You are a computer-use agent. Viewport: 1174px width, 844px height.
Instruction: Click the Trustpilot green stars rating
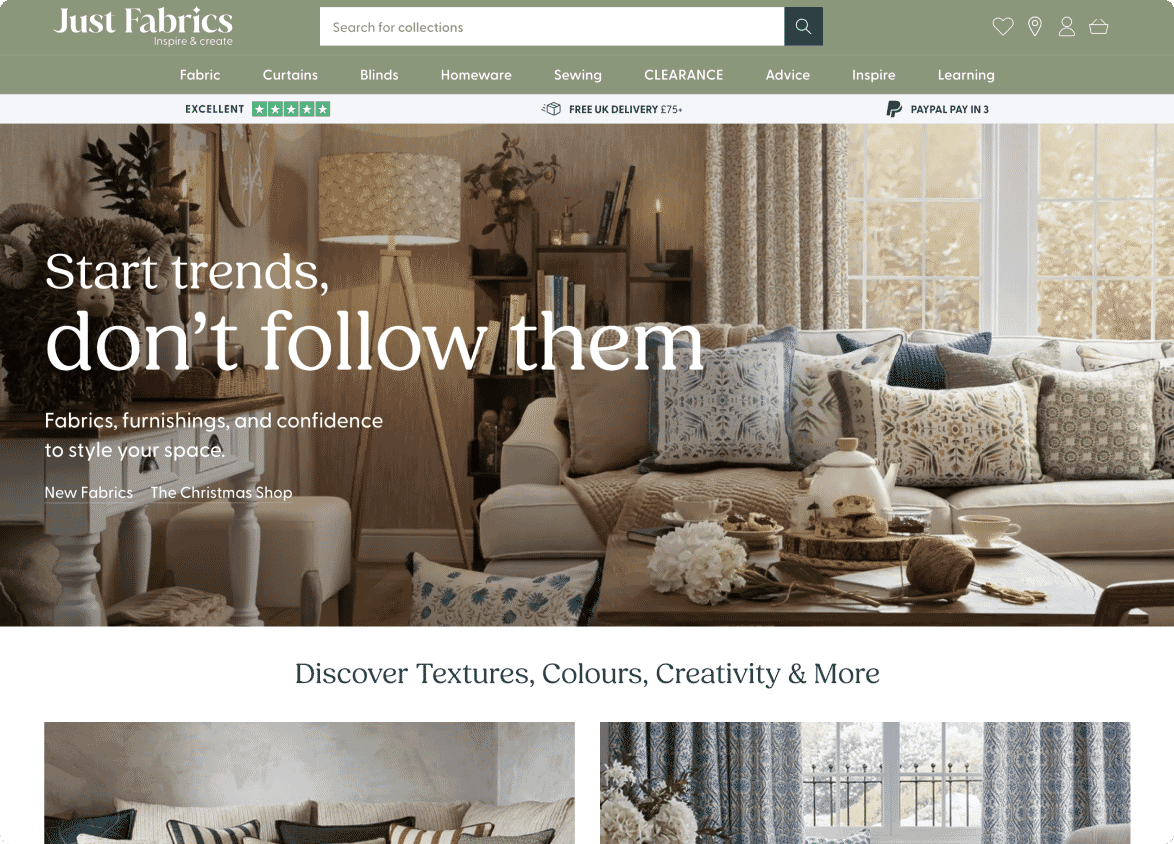pos(291,109)
